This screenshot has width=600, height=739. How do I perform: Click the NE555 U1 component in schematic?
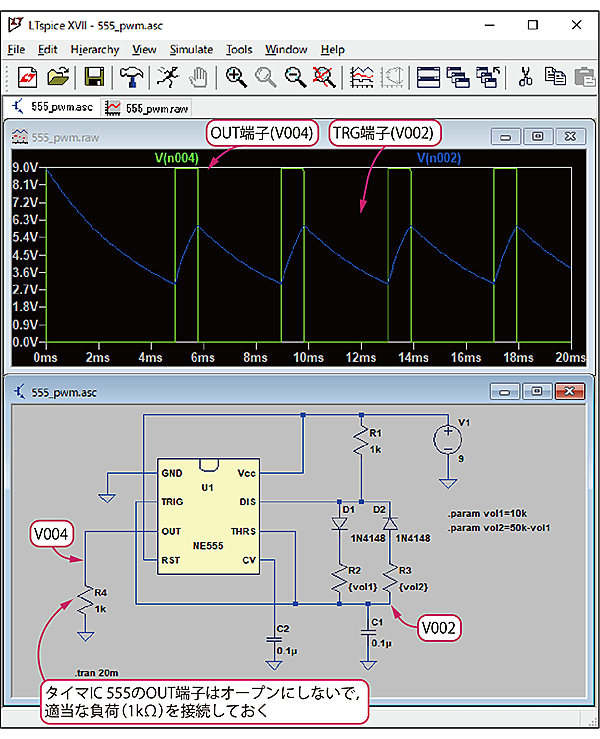(x=208, y=516)
